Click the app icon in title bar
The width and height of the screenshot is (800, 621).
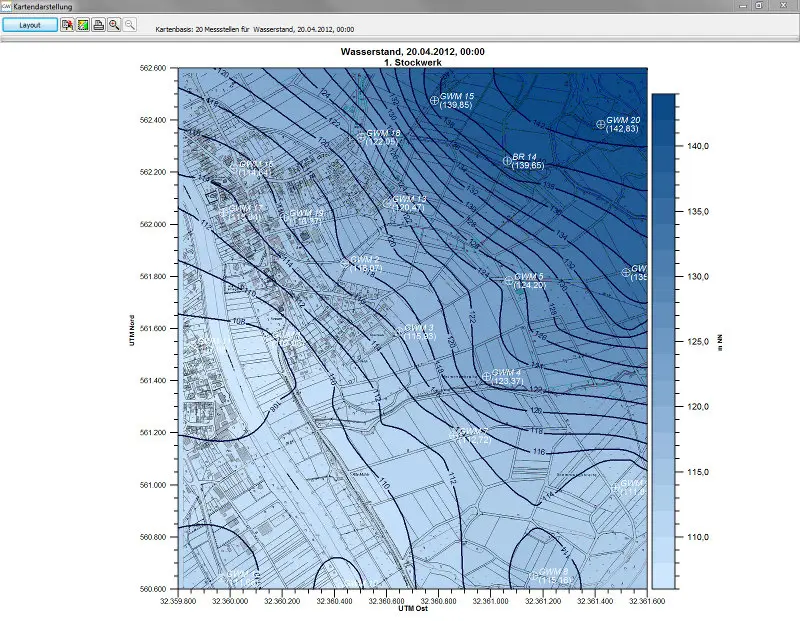[6, 6]
